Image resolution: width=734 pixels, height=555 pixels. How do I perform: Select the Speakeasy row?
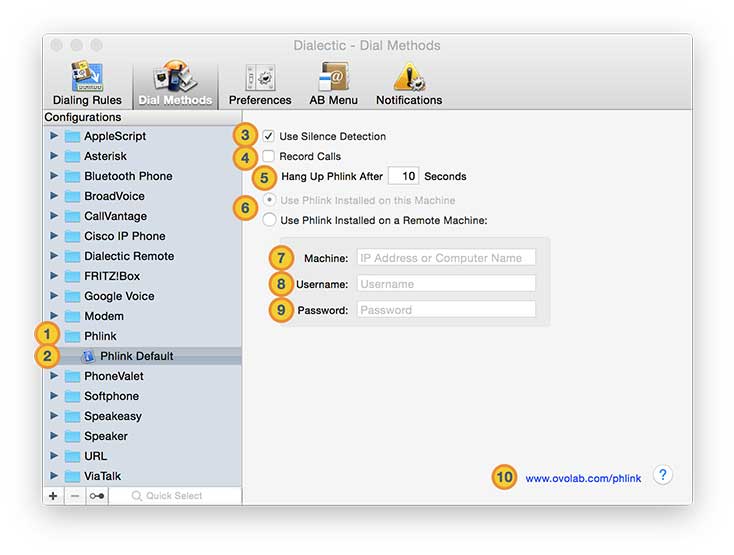tap(142, 416)
